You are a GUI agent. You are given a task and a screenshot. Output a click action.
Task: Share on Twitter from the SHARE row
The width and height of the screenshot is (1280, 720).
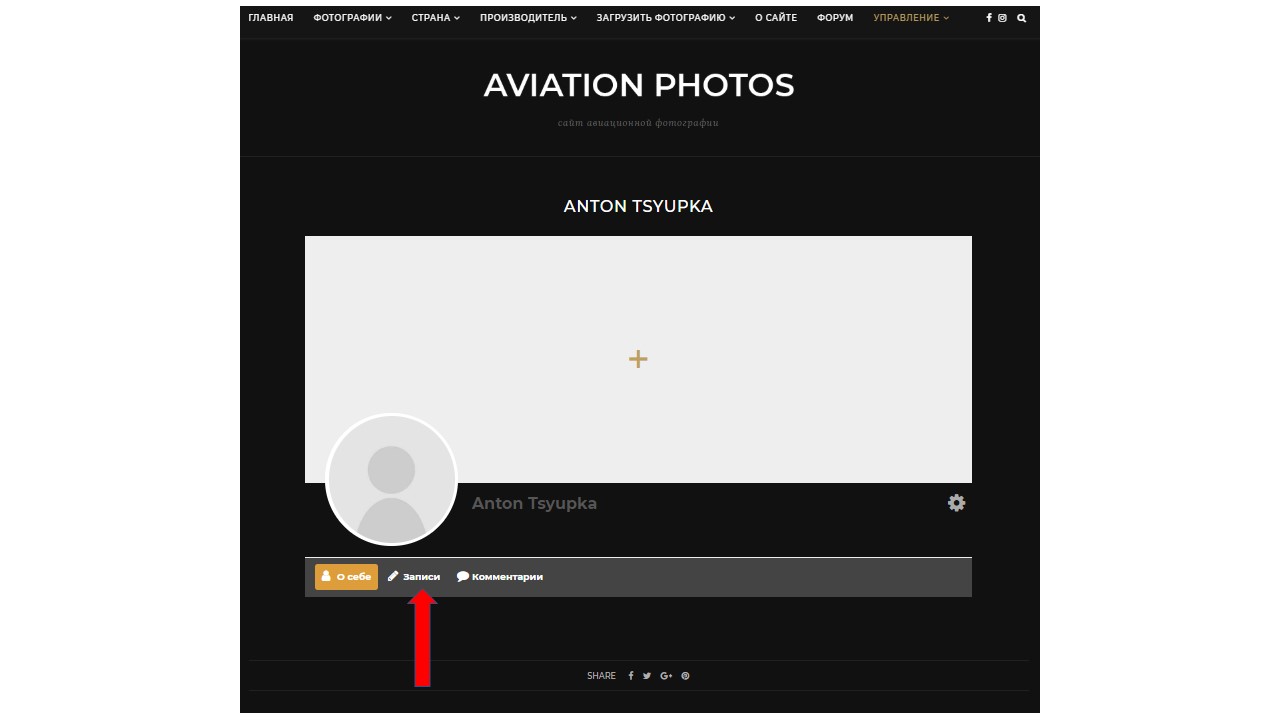click(x=647, y=676)
